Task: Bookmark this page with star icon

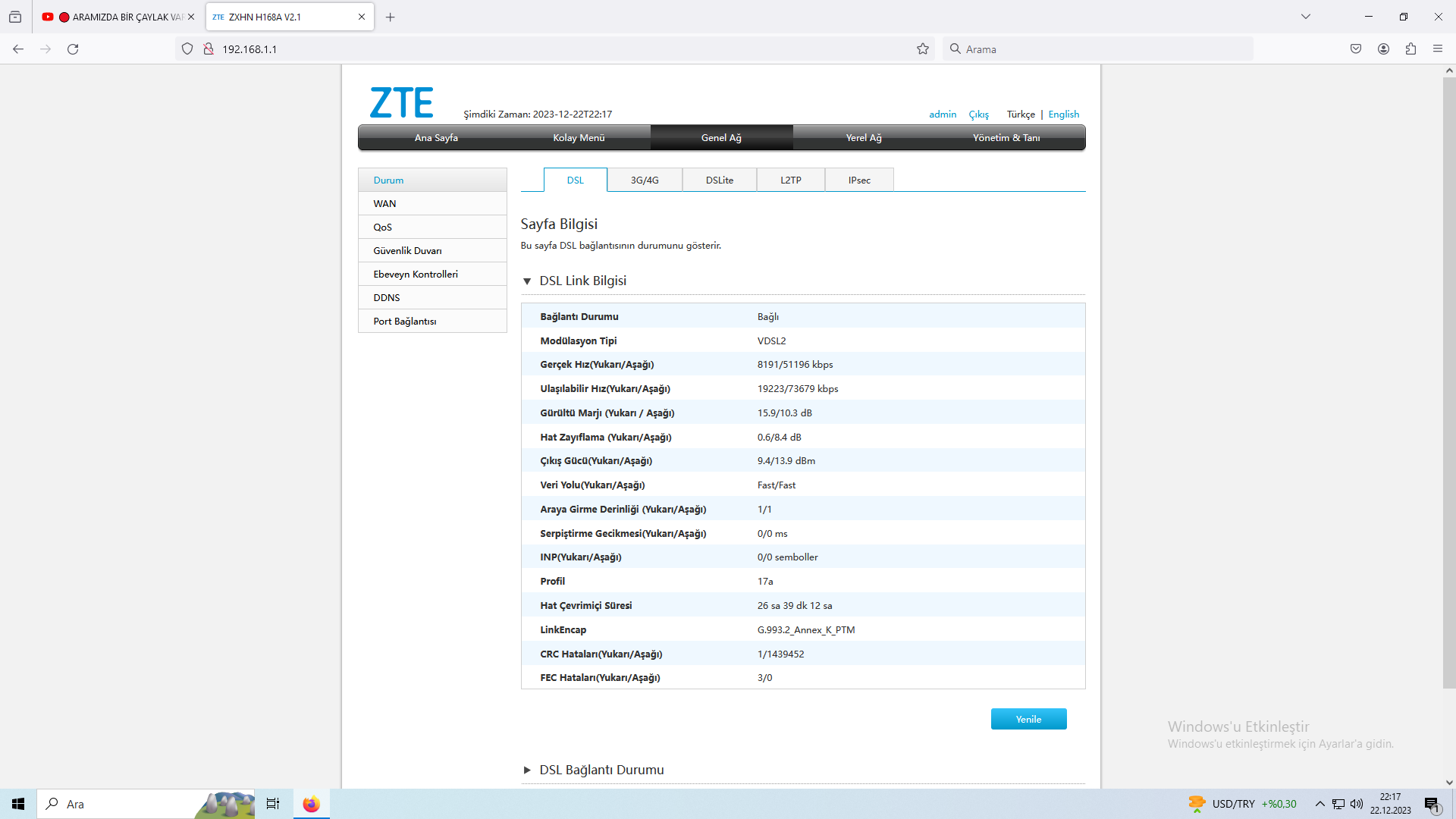Action: [x=922, y=49]
